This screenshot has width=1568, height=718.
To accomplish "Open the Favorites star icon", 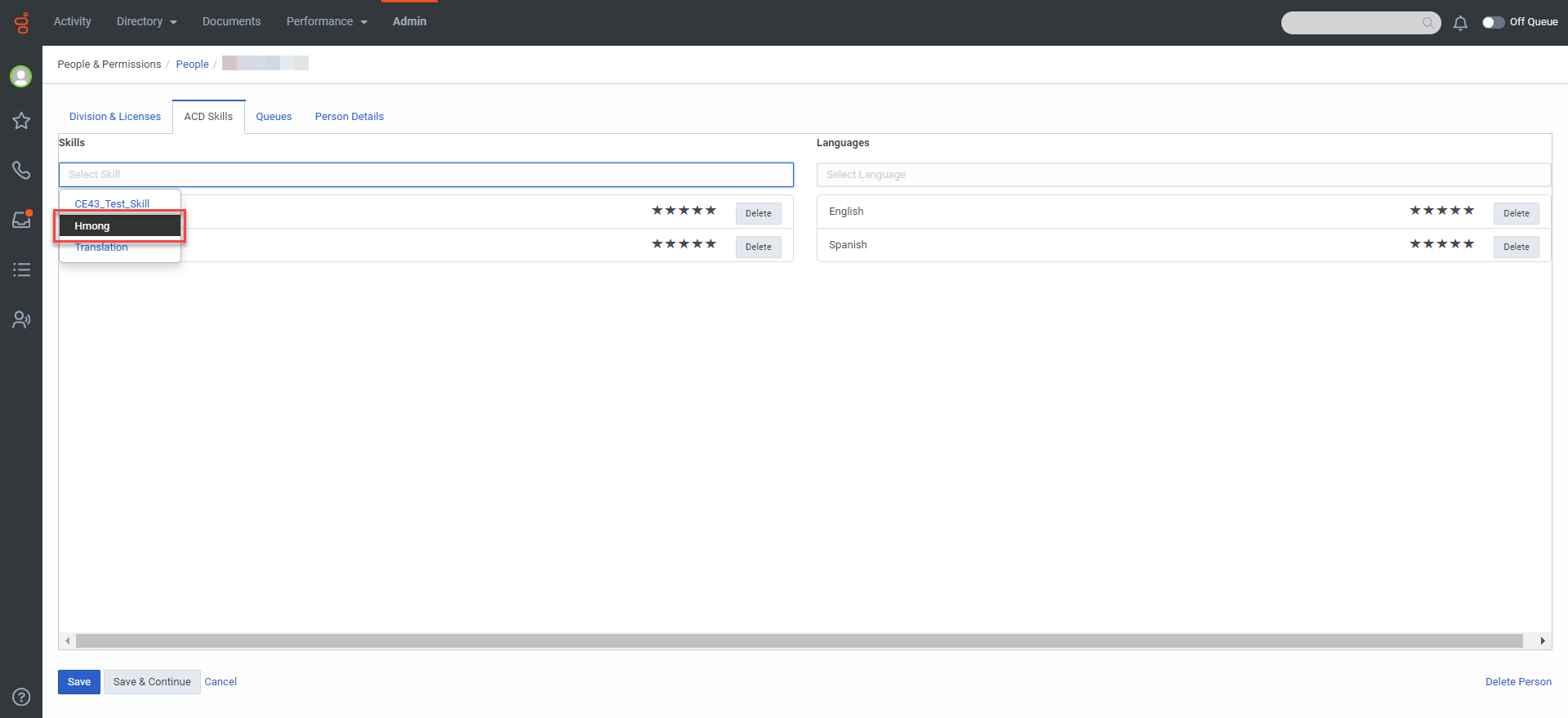I will (x=21, y=121).
